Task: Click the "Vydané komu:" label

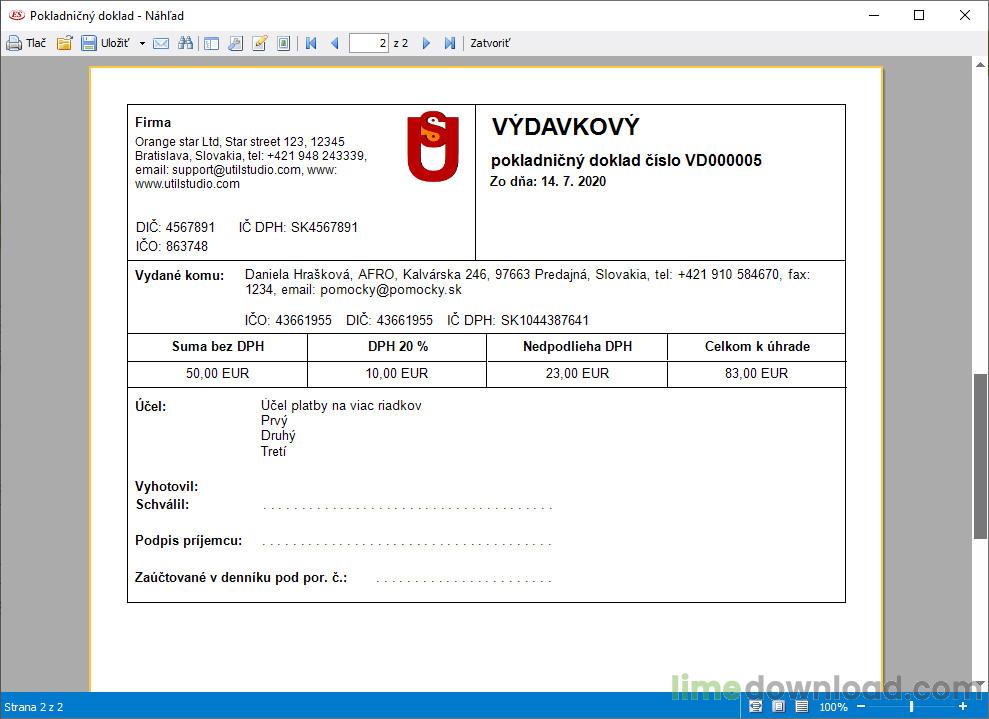Action: pyautogui.click(x=180, y=276)
